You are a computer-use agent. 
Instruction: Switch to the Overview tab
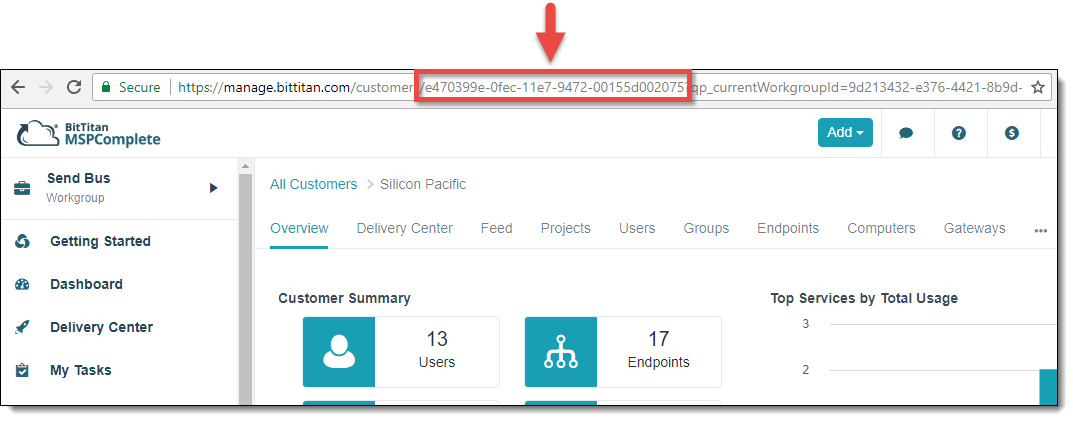[x=299, y=229]
